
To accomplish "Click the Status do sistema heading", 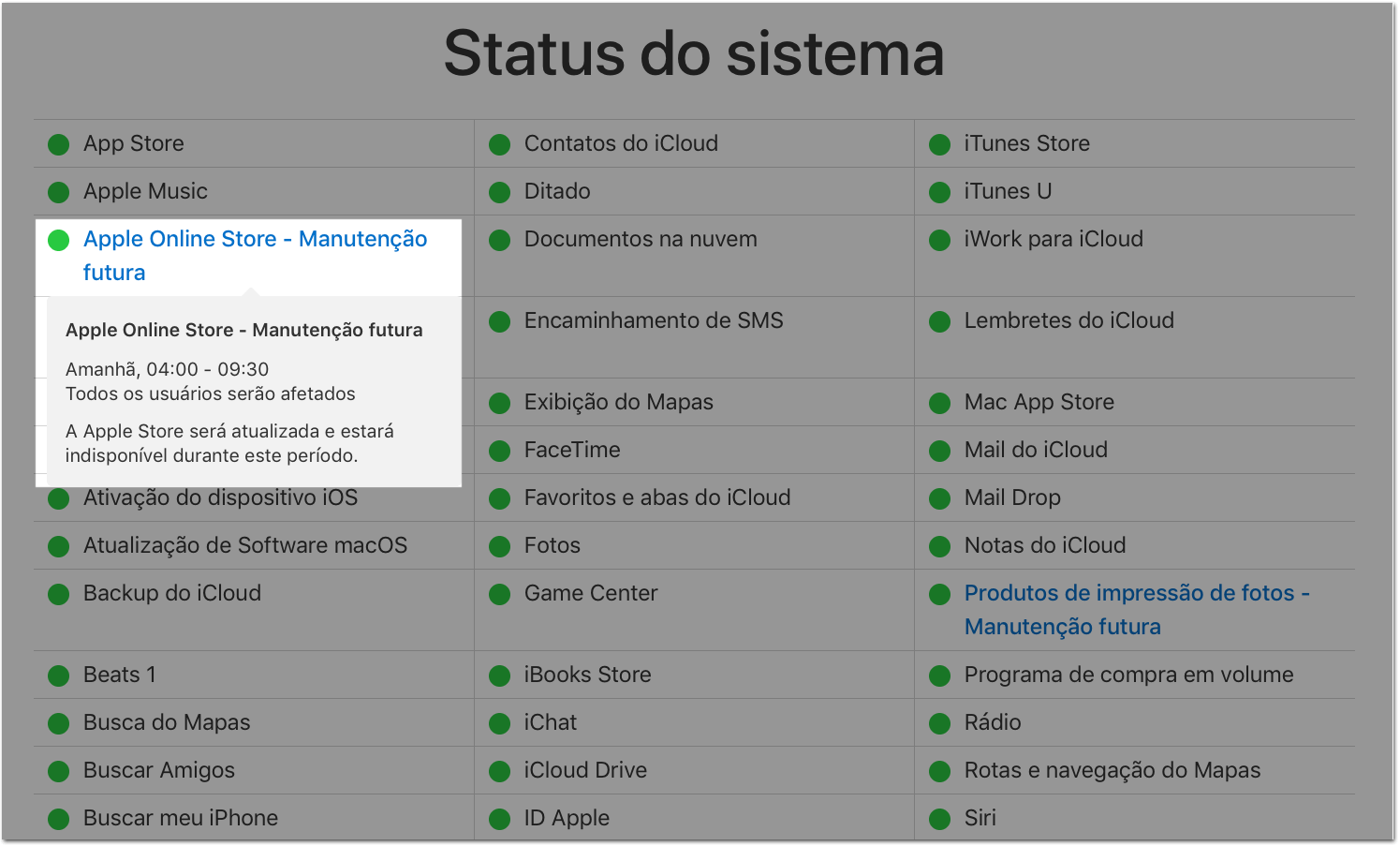I will click(x=694, y=53).
